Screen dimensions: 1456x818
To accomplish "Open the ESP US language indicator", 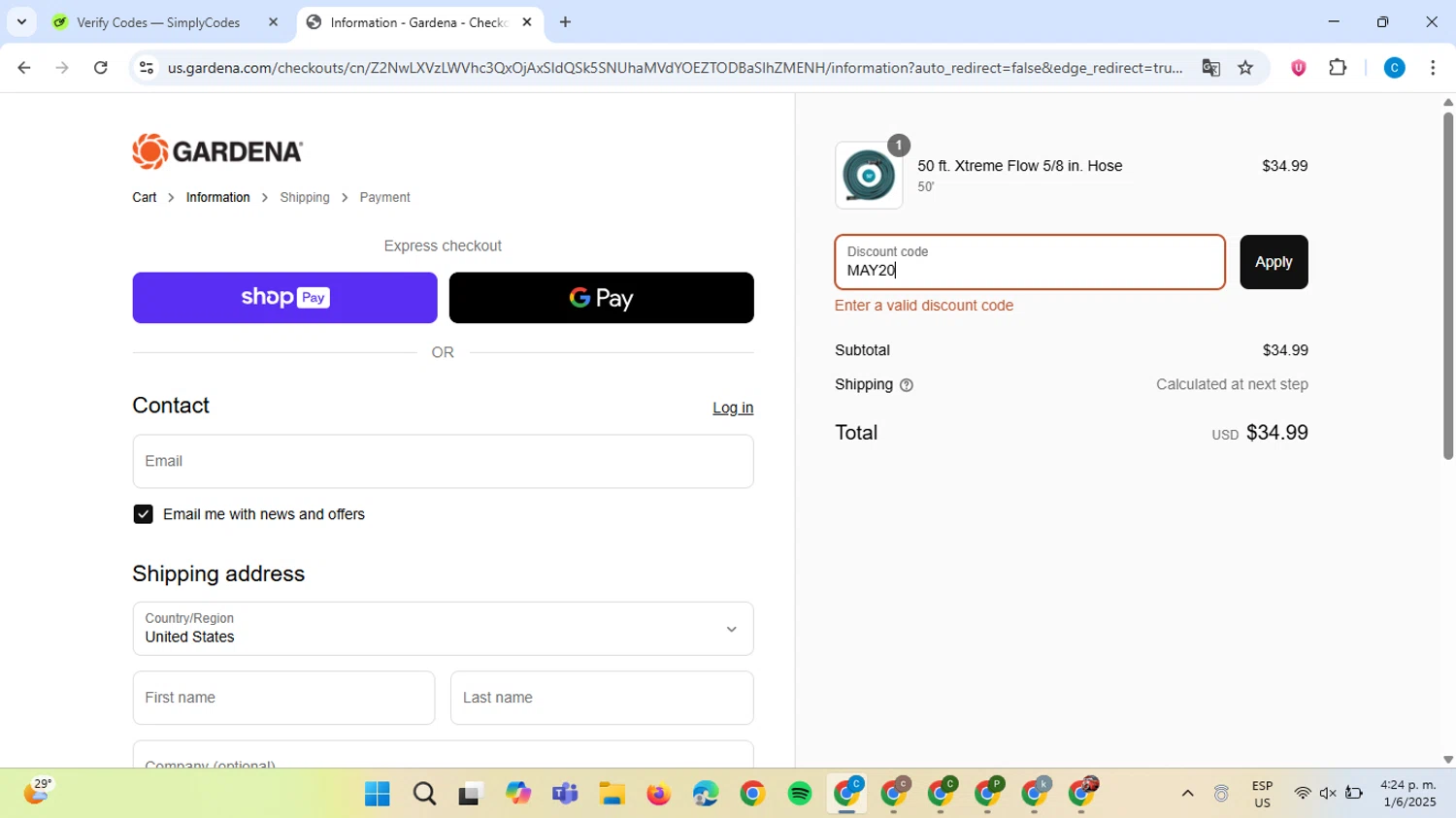I will pyautogui.click(x=1262, y=794).
